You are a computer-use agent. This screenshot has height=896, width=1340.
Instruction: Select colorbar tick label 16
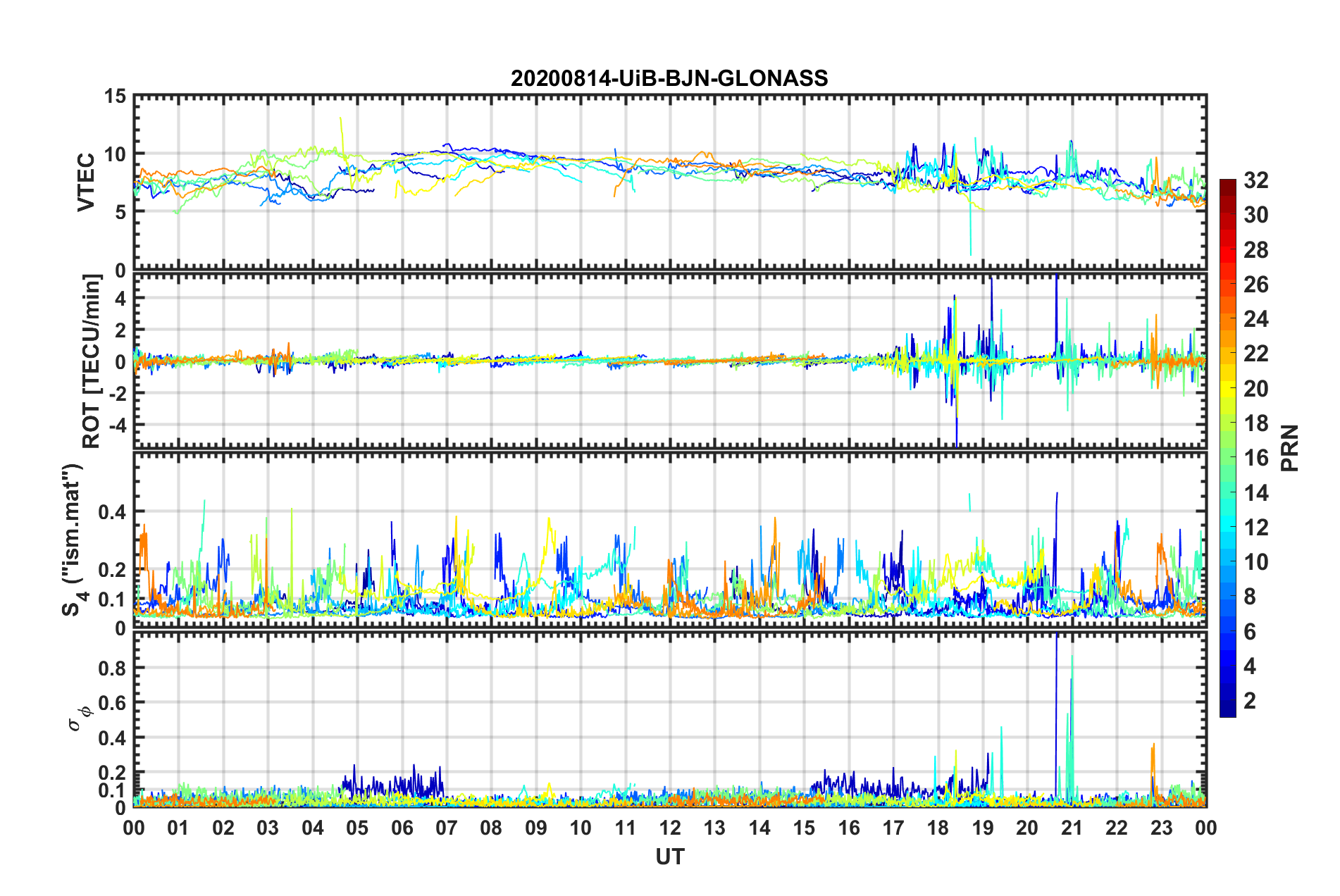click(1256, 458)
